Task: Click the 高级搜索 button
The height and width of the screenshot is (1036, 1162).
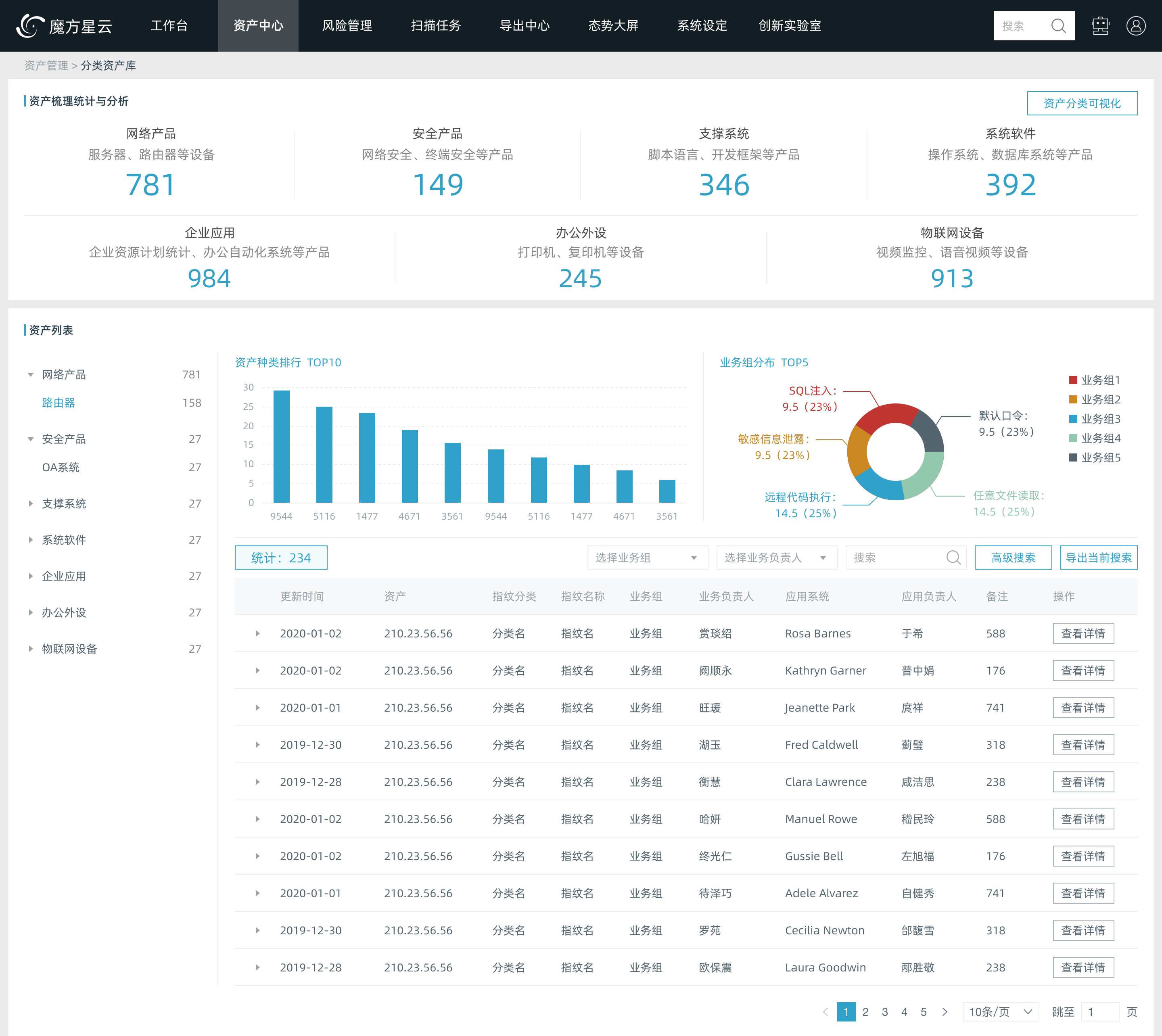Action: click(x=1013, y=557)
